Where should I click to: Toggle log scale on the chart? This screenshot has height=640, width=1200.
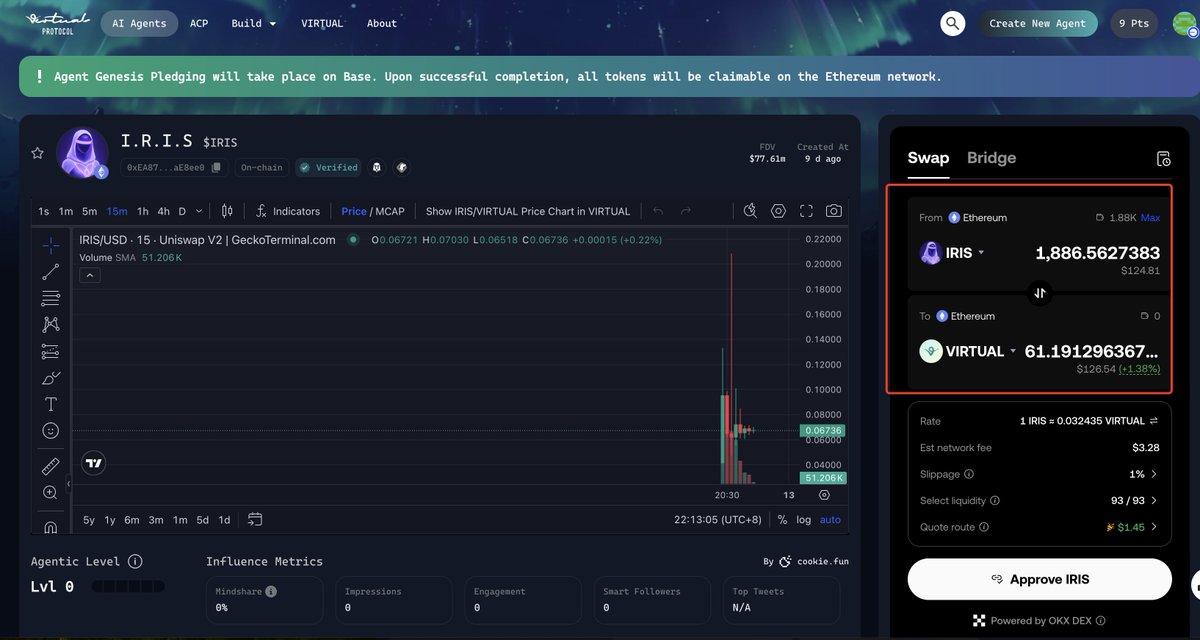804,520
